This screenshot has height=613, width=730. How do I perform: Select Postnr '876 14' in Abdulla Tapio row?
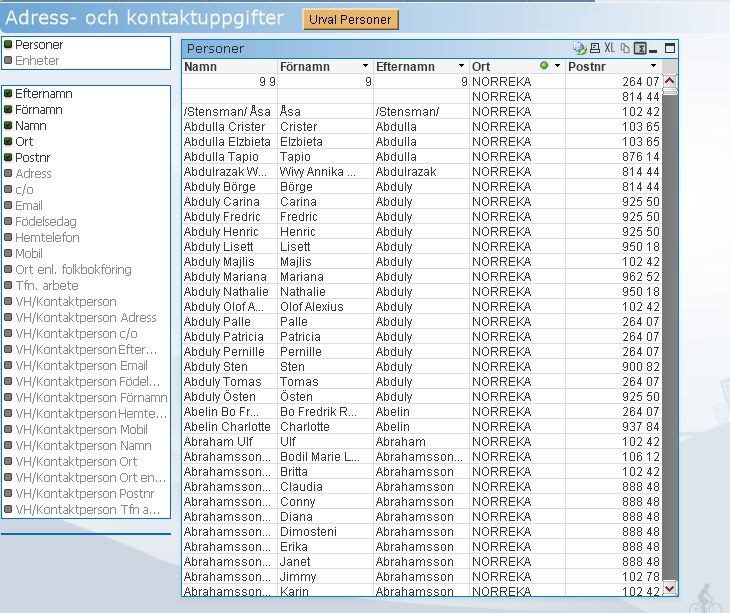pyautogui.click(x=614, y=157)
